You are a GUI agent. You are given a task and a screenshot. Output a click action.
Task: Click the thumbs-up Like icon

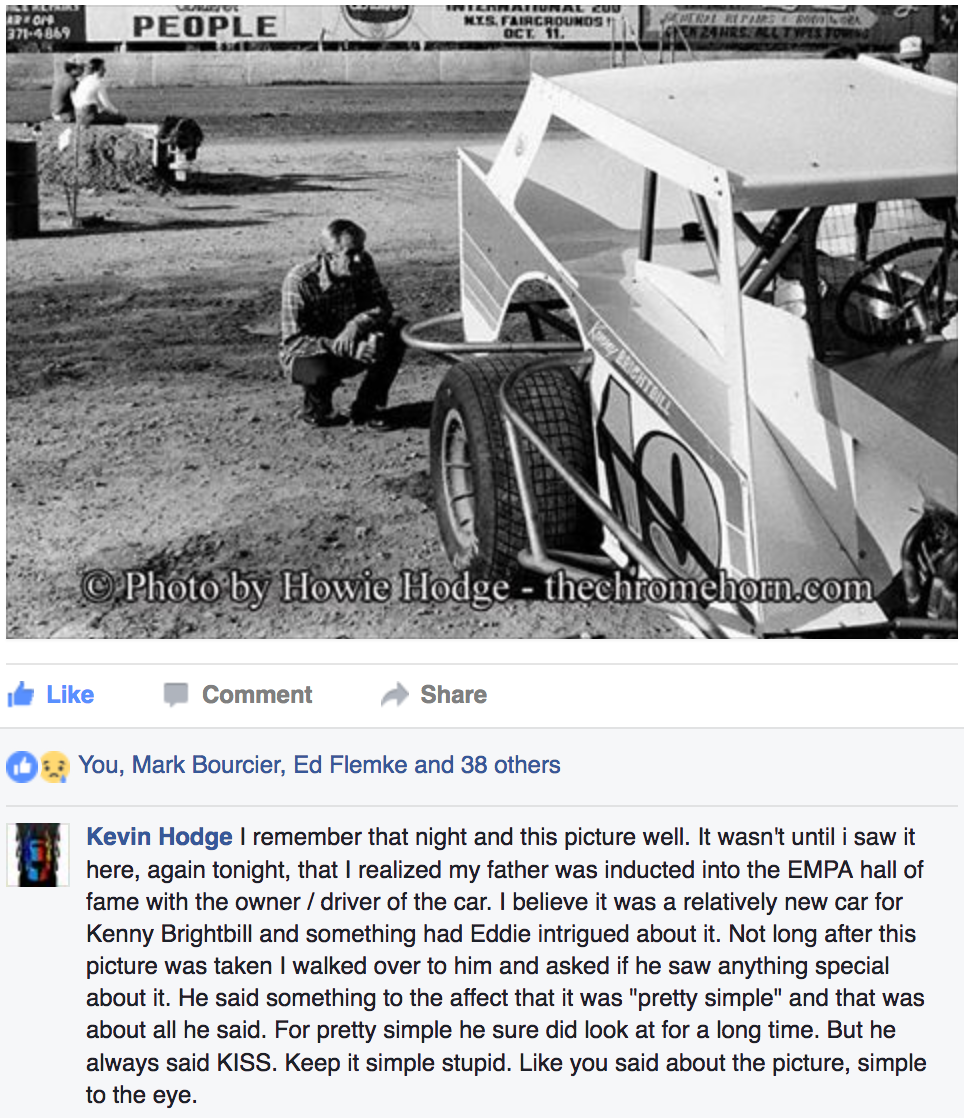(x=21, y=694)
